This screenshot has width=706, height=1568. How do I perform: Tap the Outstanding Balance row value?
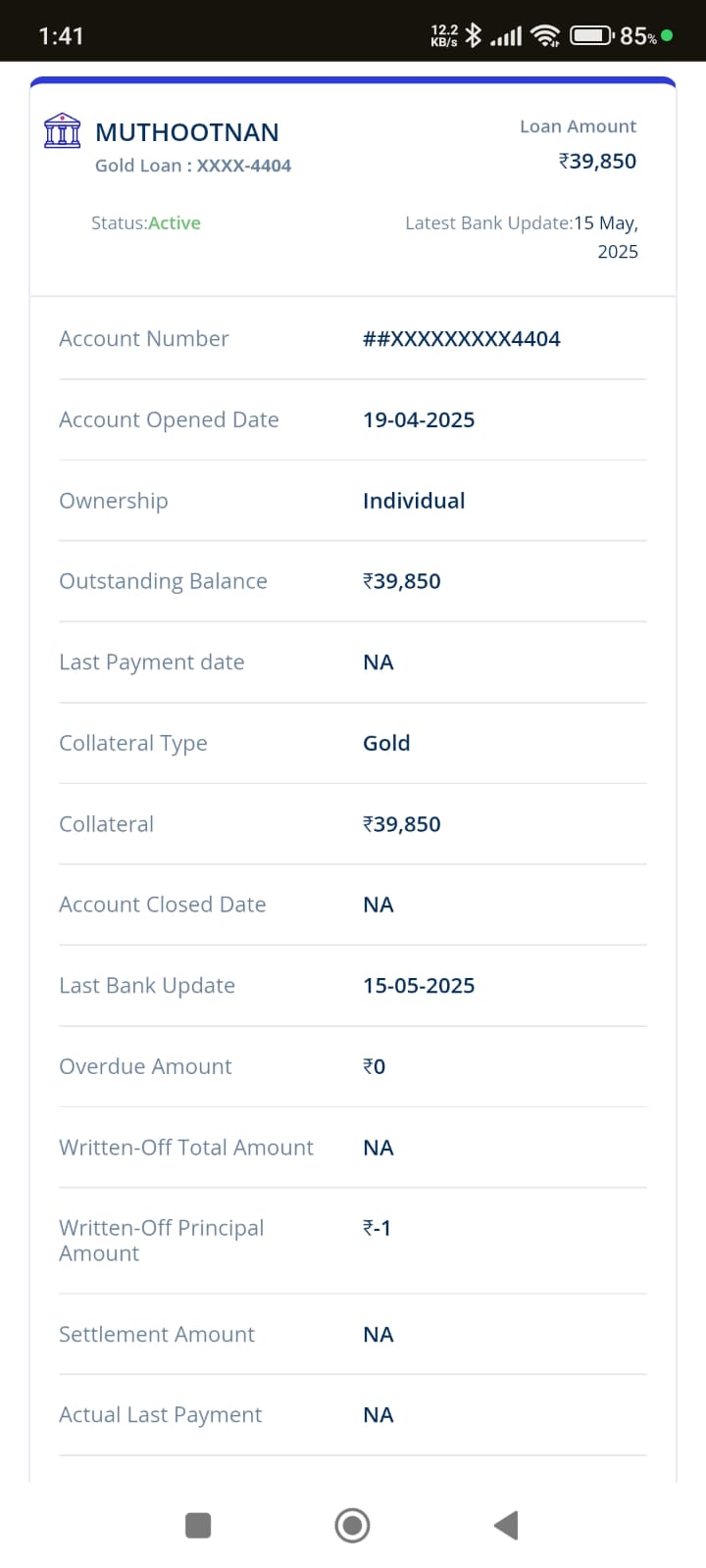pyautogui.click(x=402, y=581)
